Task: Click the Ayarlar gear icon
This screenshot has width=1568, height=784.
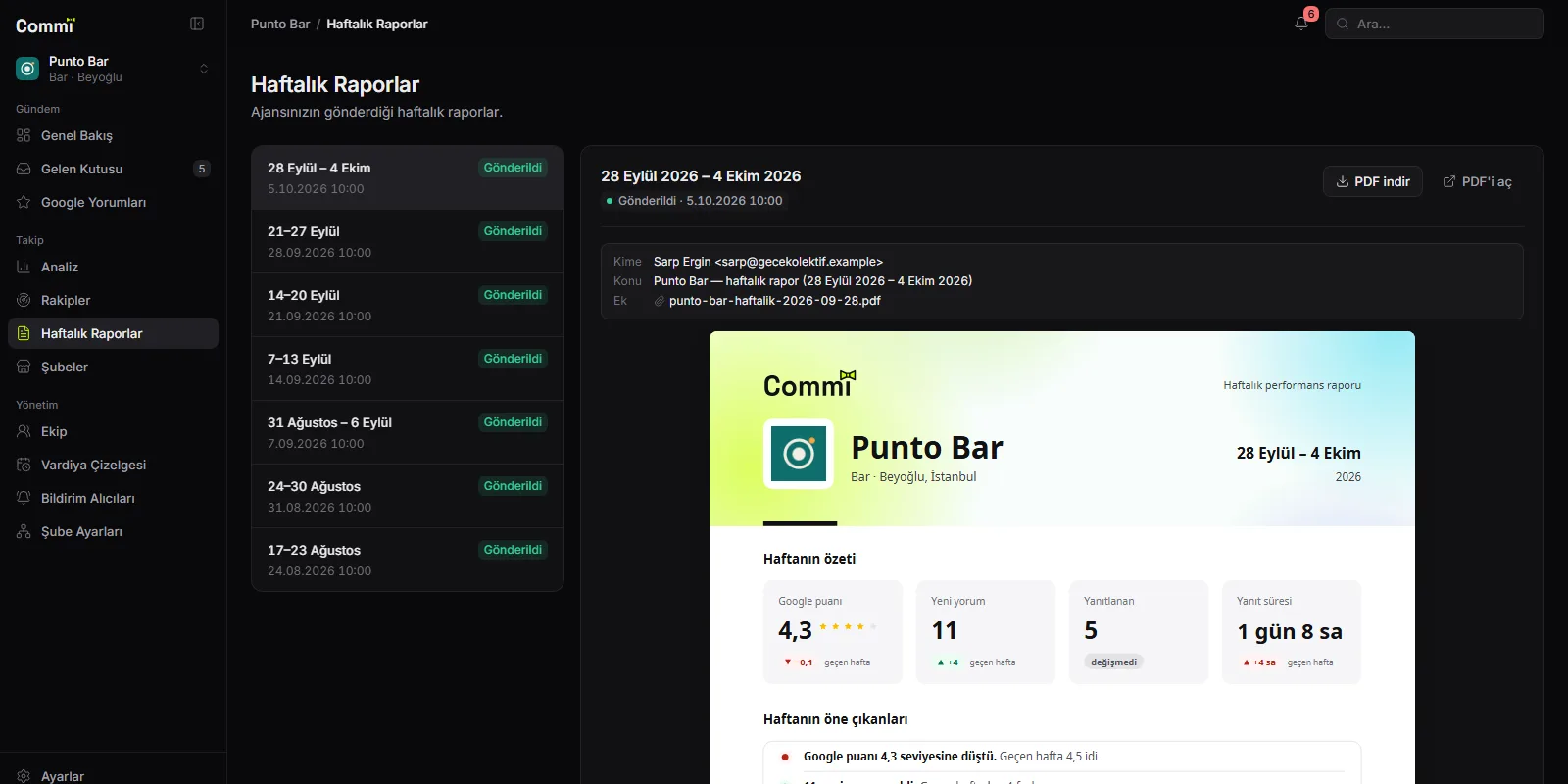Action: click(24, 776)
